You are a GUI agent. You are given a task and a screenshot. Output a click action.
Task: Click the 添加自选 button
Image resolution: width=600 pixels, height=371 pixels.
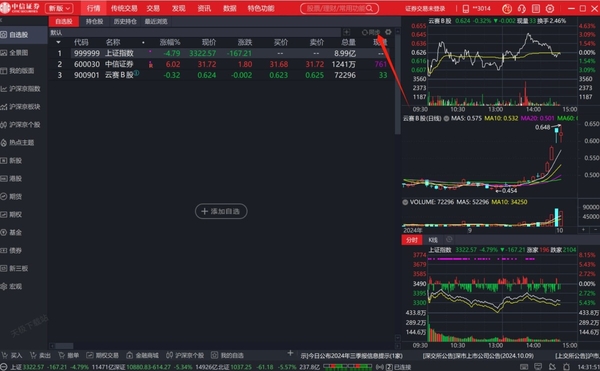[221, 211]
